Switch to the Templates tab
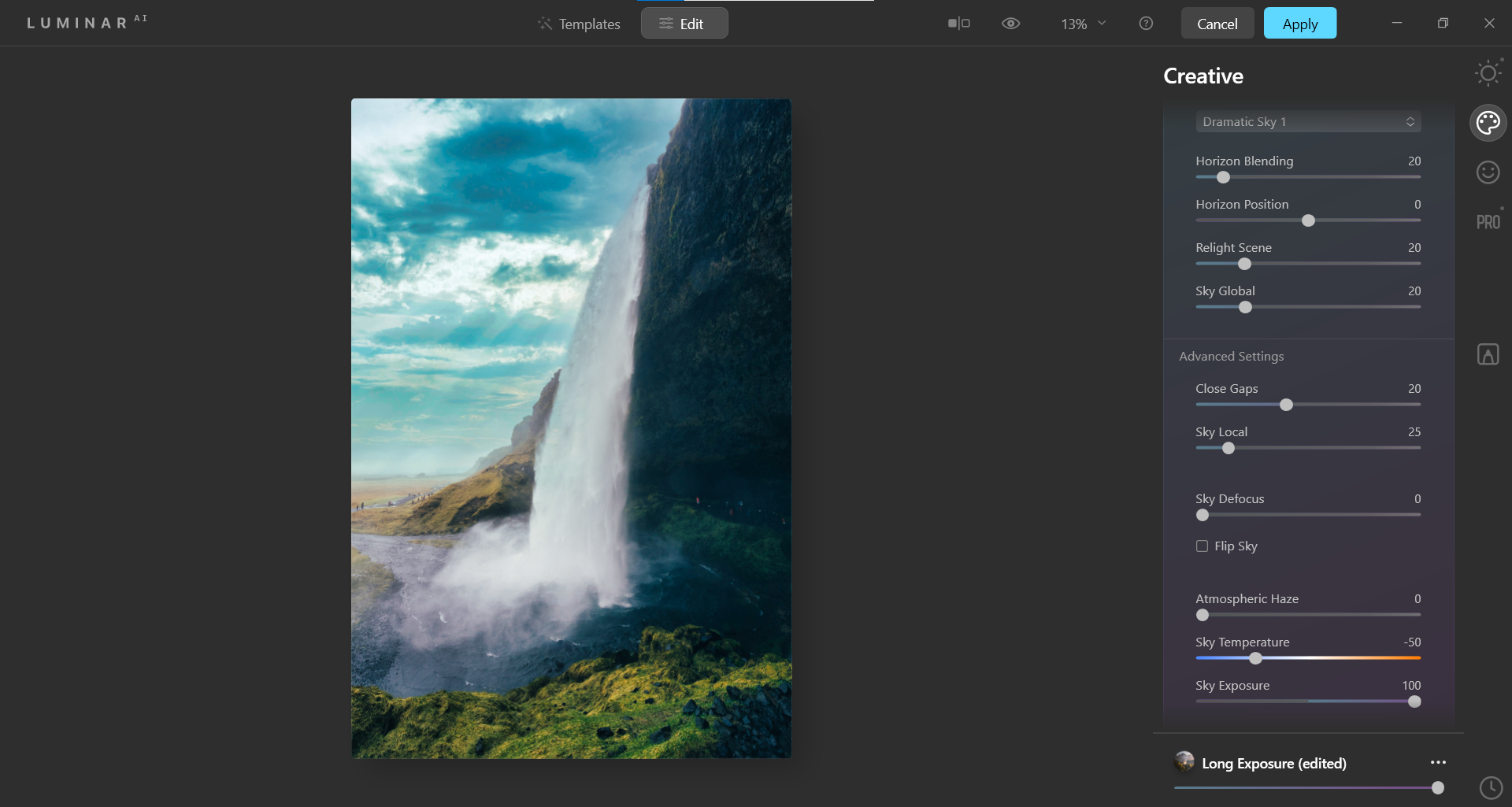This screenshot has width=1512, height=807. [x=579, y=24]
